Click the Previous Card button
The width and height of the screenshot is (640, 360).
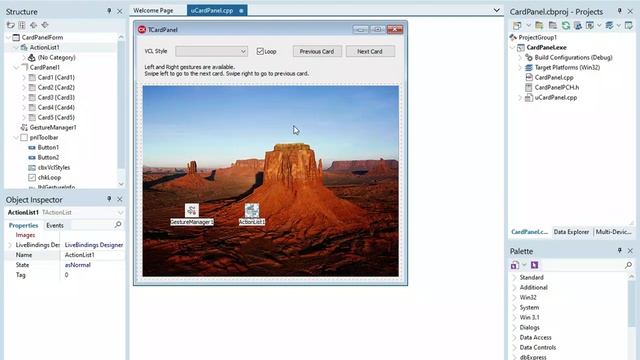point(317,51)
